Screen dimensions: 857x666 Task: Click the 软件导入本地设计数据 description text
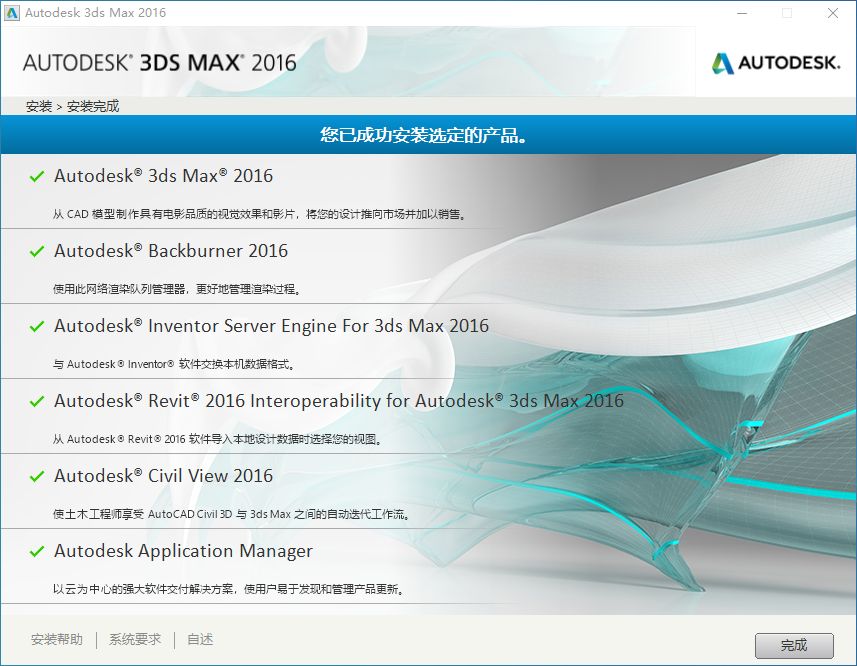coord(217,439)
